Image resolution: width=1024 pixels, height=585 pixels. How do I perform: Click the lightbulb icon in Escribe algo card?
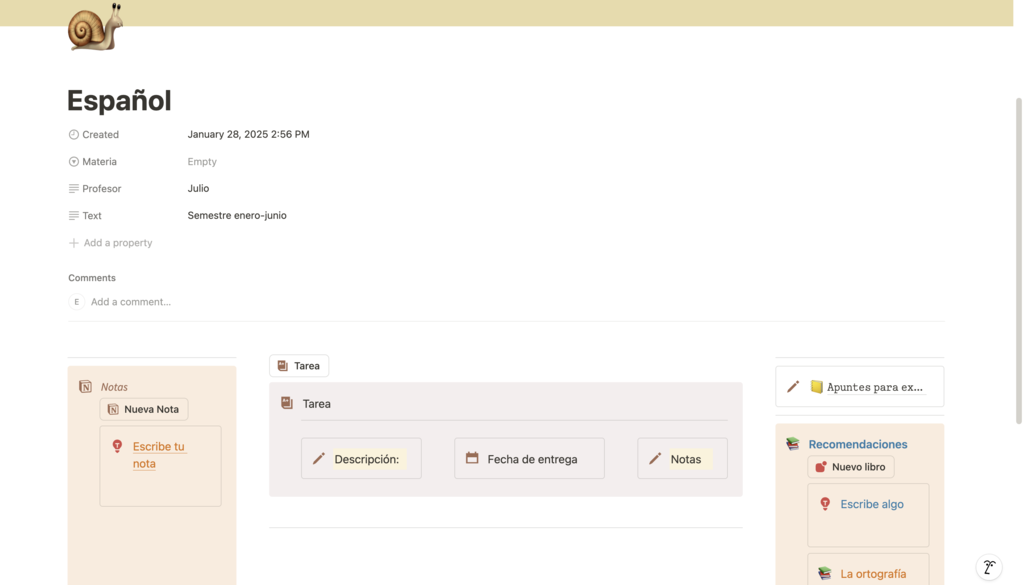pos(825,503)
